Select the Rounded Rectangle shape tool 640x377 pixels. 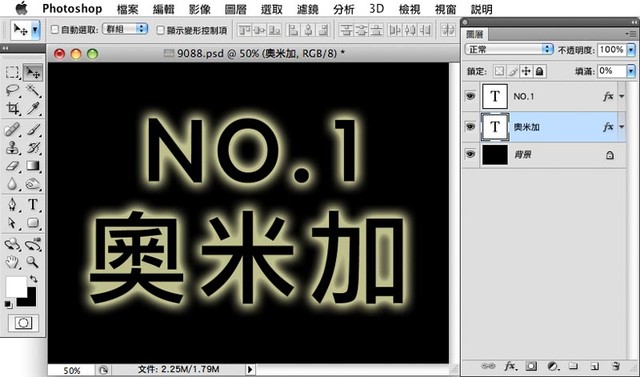pos(33,223)
